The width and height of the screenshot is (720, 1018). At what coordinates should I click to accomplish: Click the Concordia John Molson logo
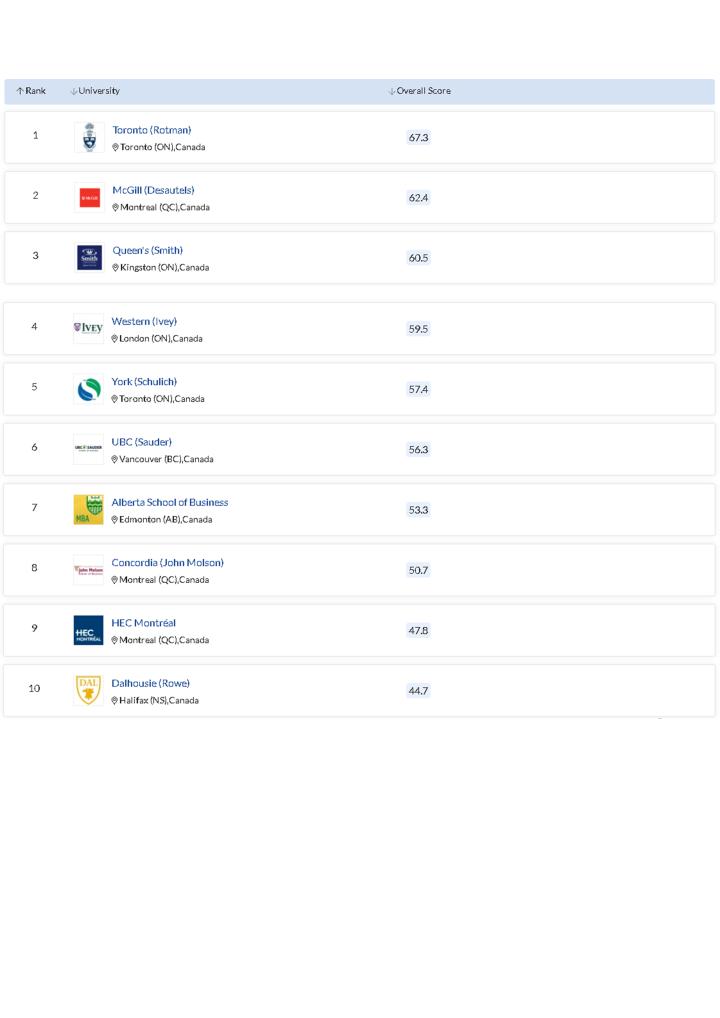(88, 570)
